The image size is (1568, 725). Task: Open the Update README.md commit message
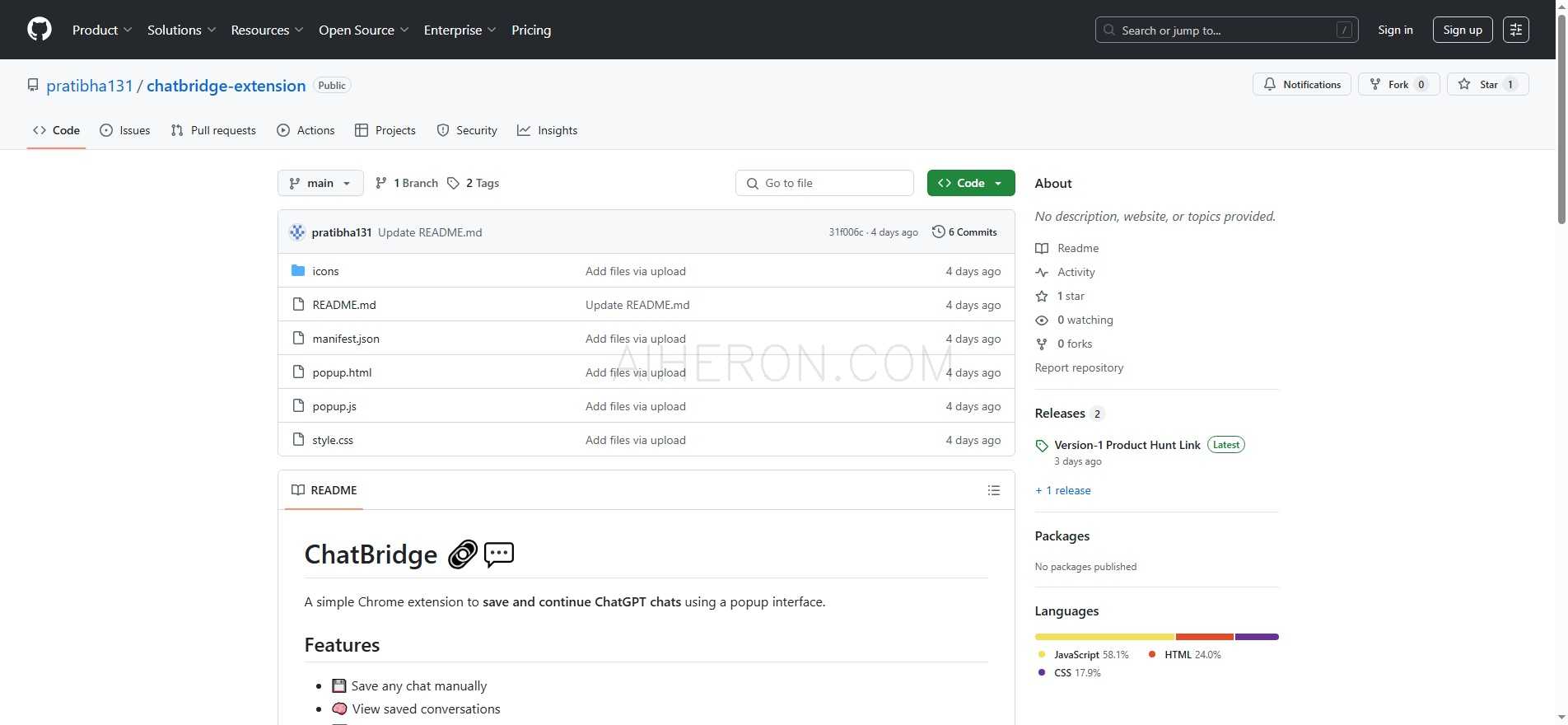tap(430, 232)
